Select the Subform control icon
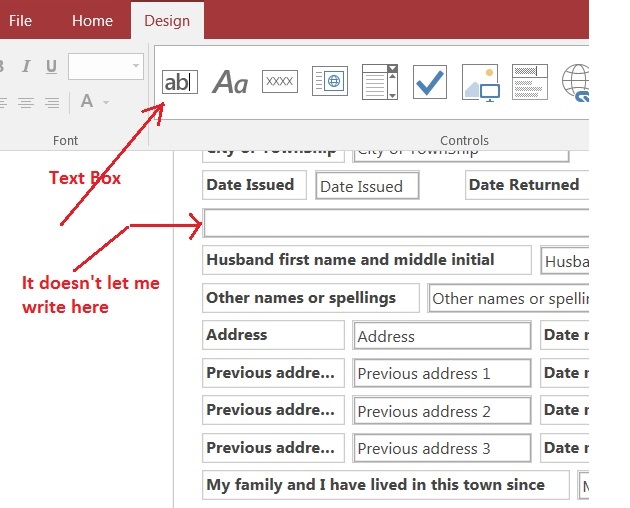The height and width of the screenshot is (508, 630). 530,82
